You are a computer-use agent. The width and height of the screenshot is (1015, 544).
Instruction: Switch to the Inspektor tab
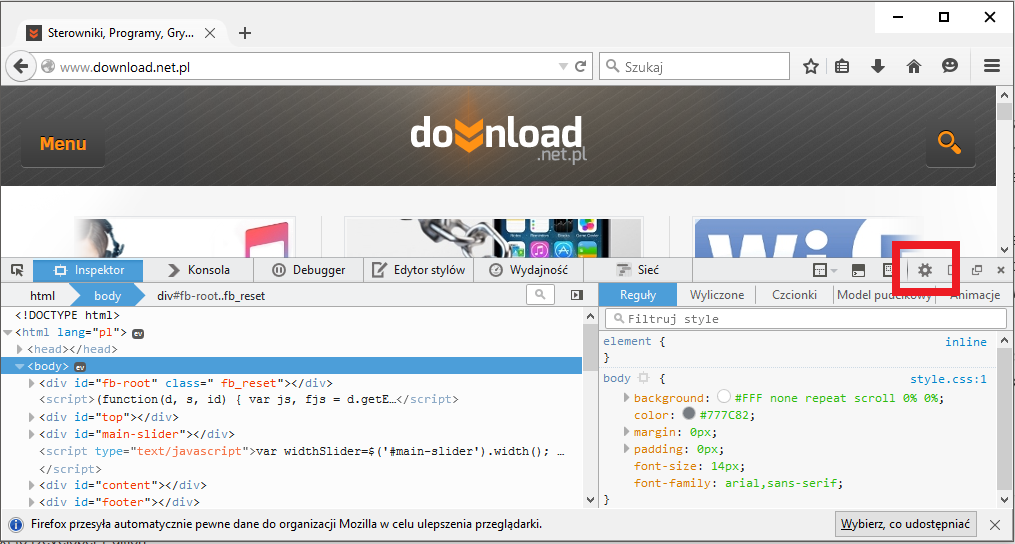tap(88, 270)
